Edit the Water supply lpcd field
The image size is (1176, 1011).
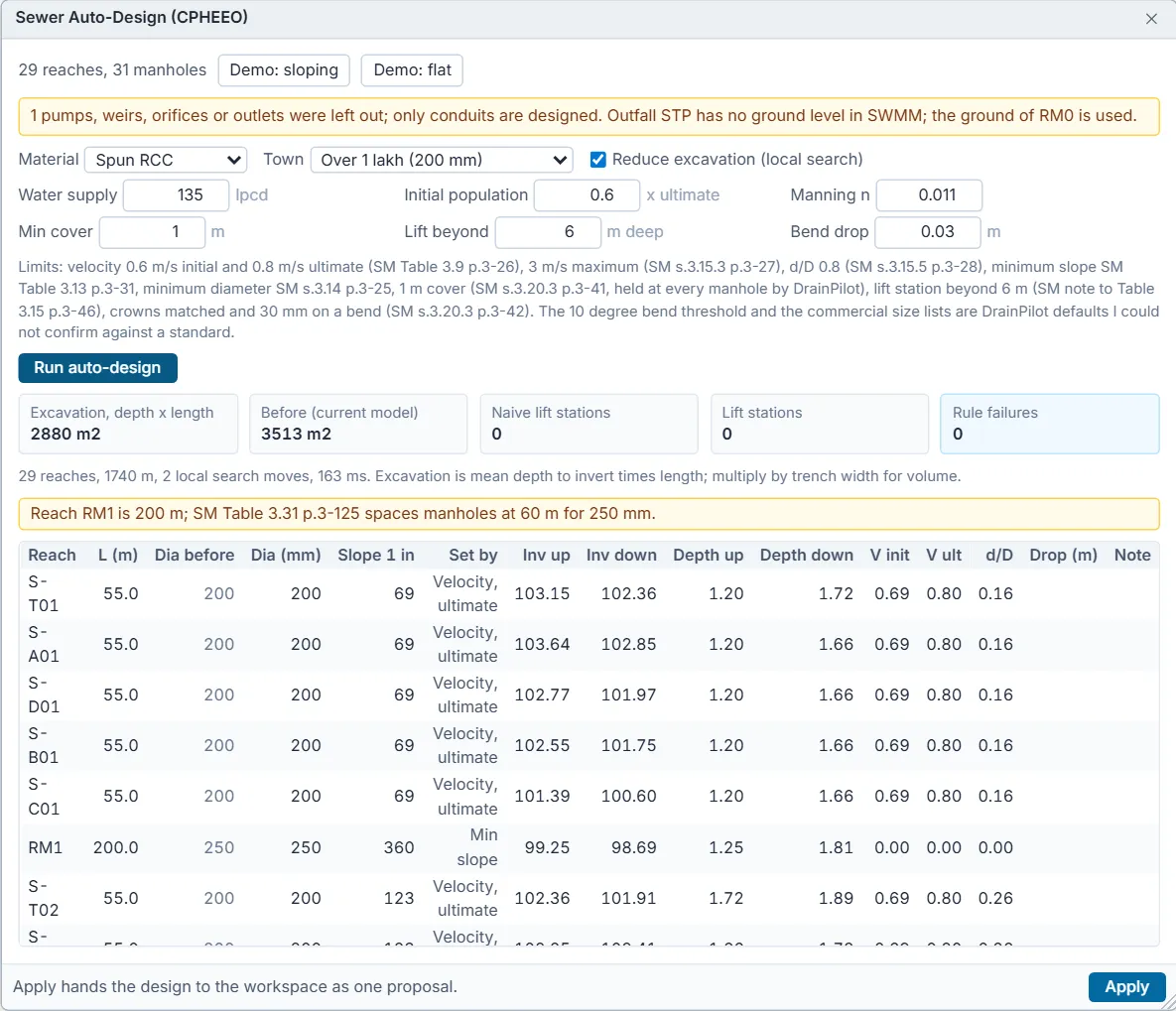(177, 195)
